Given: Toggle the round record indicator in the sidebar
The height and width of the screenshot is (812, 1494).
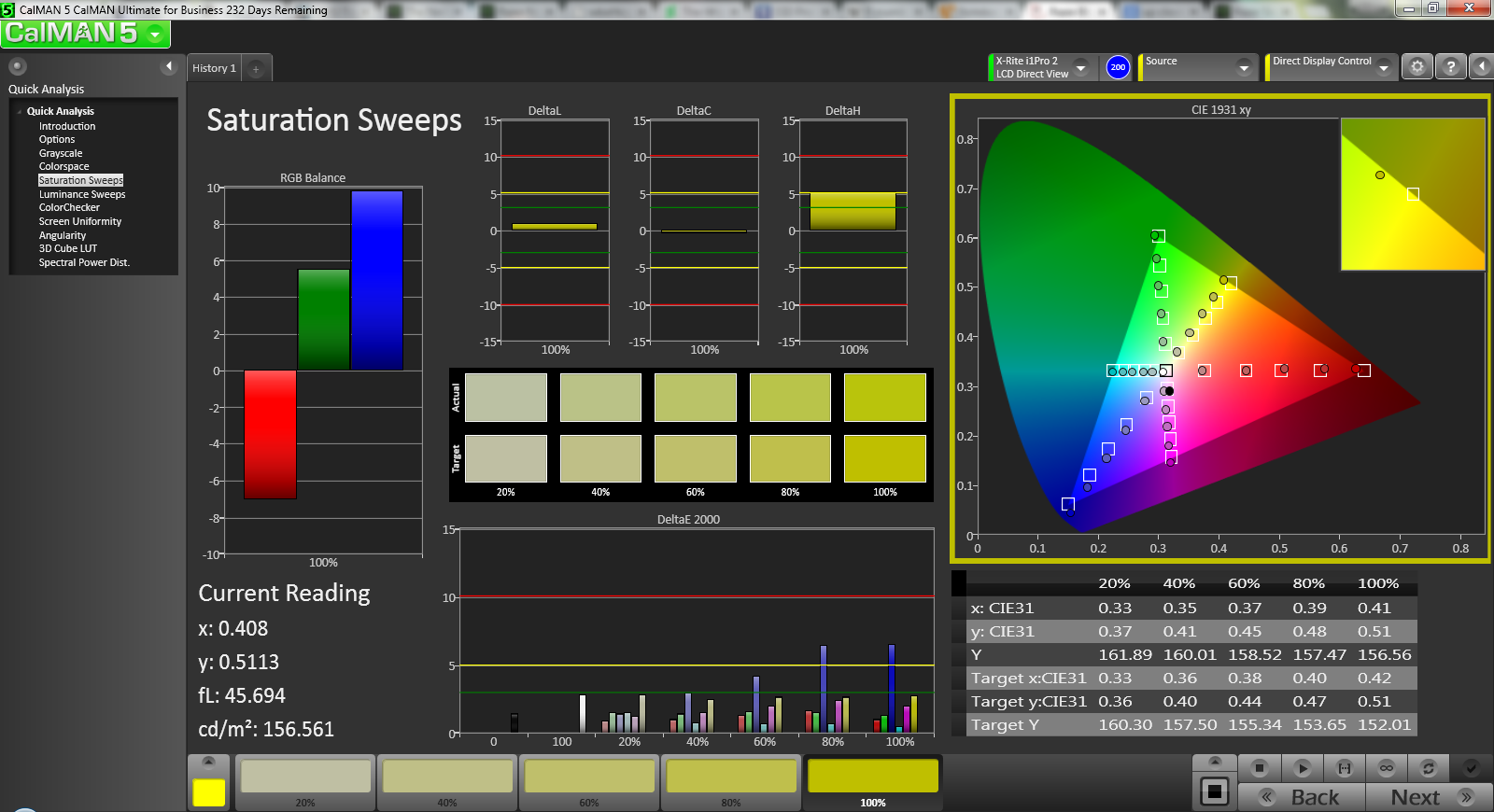Looking at the screenshot, I should (x=17, y=66).
